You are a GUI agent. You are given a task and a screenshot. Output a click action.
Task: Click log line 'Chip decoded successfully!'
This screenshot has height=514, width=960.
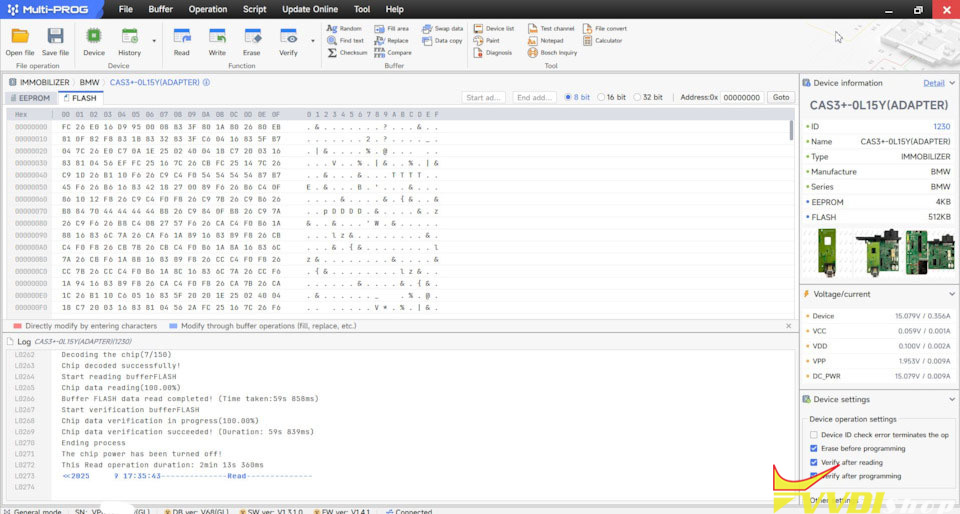pos(121,366)
